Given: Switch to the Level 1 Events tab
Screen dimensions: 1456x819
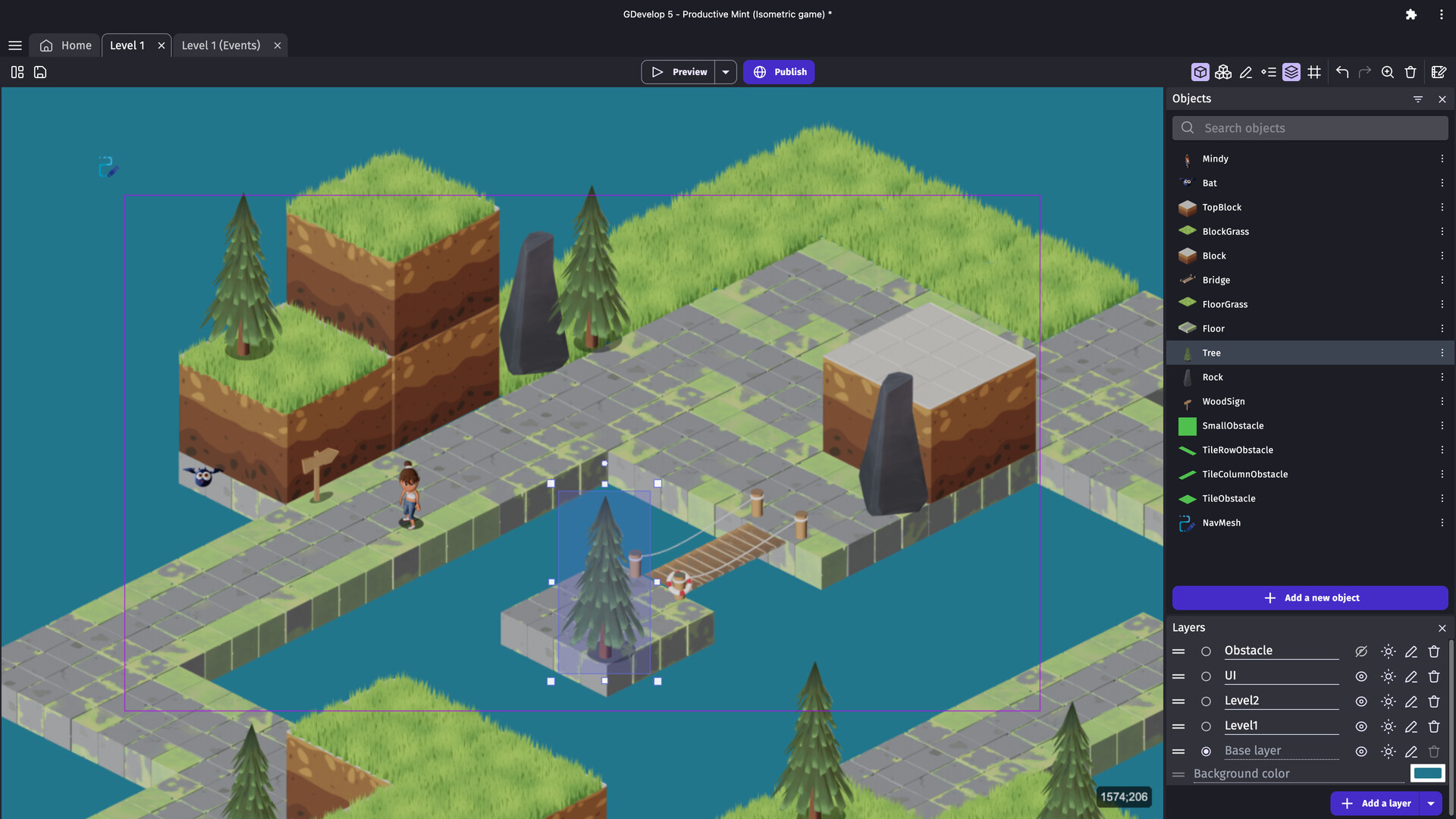Looking at the screenshot, I should (x=220, y=45).
